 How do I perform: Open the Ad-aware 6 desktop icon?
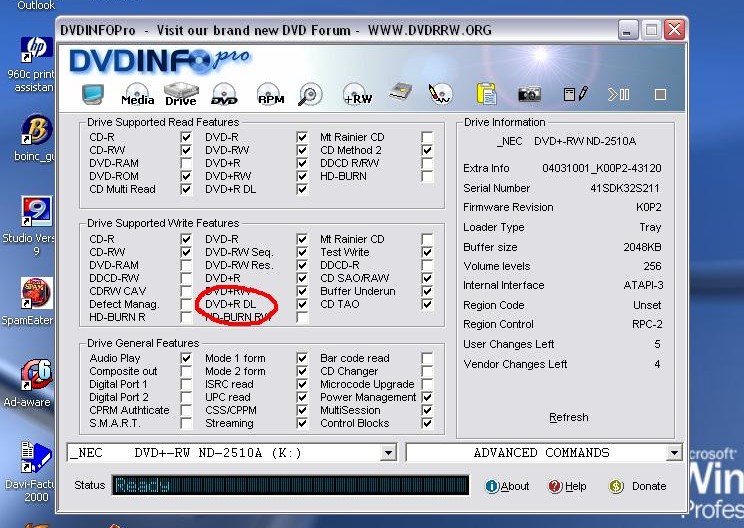(x=36, y=374)
